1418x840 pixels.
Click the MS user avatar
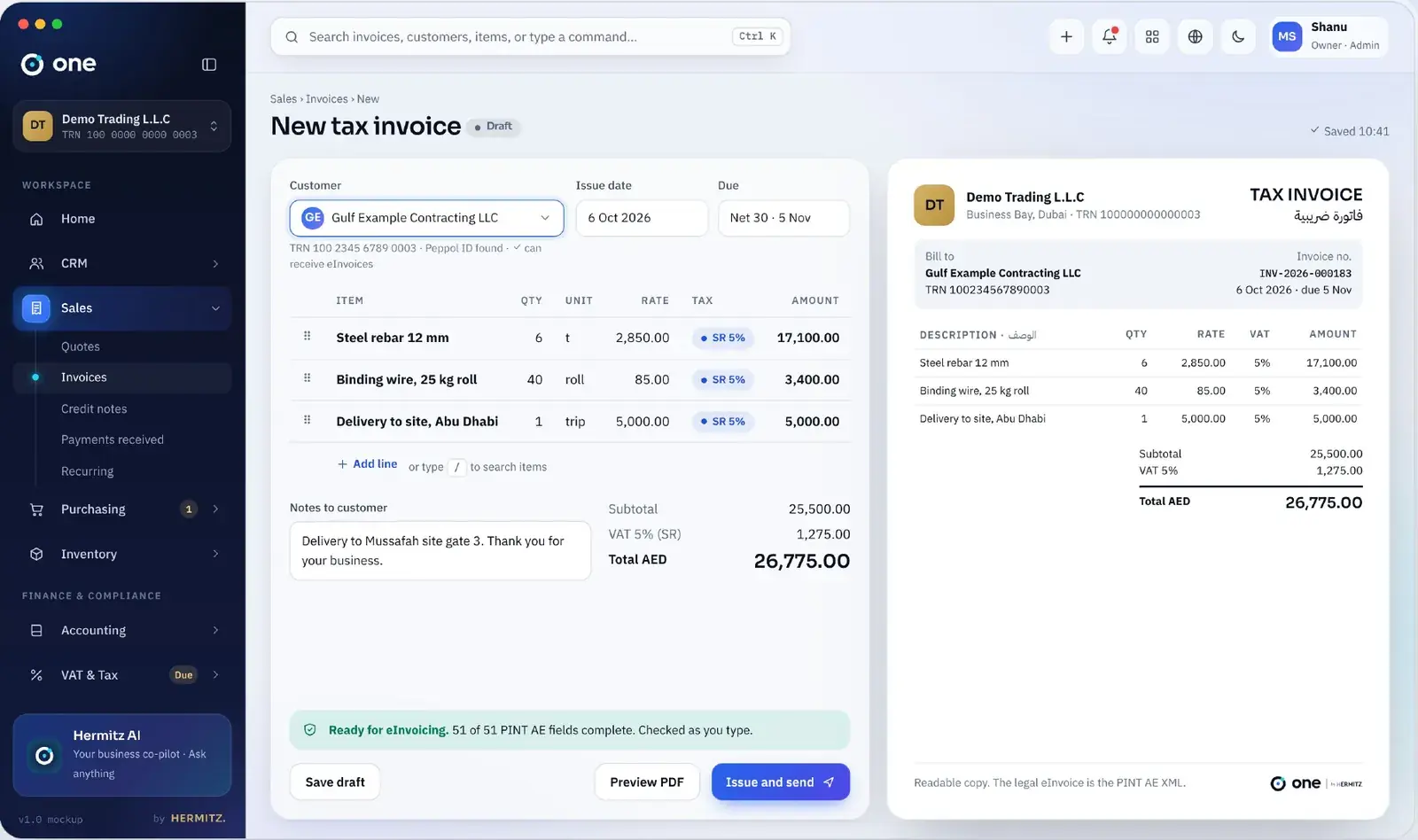1287,36
